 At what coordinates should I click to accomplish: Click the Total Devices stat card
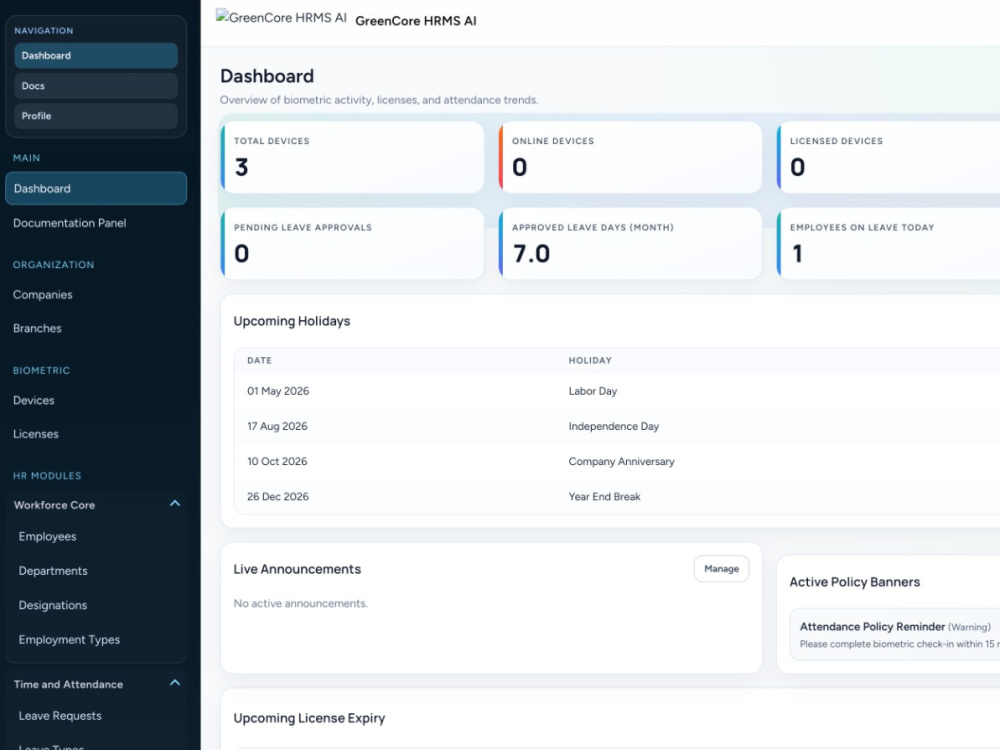(352, 157)
